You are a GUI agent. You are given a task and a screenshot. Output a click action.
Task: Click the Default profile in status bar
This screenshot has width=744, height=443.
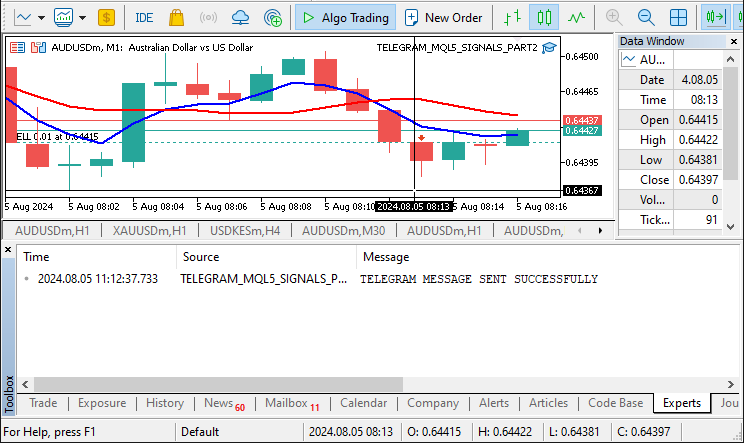240,432
